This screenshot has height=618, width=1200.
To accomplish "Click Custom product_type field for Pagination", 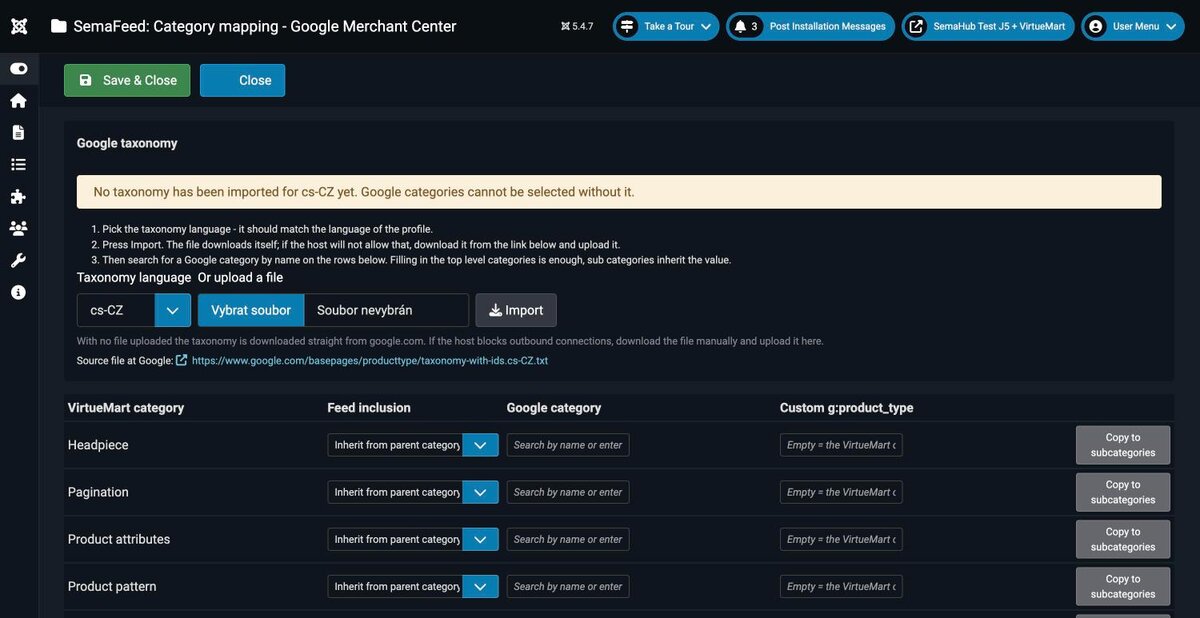I will (841, 492).
